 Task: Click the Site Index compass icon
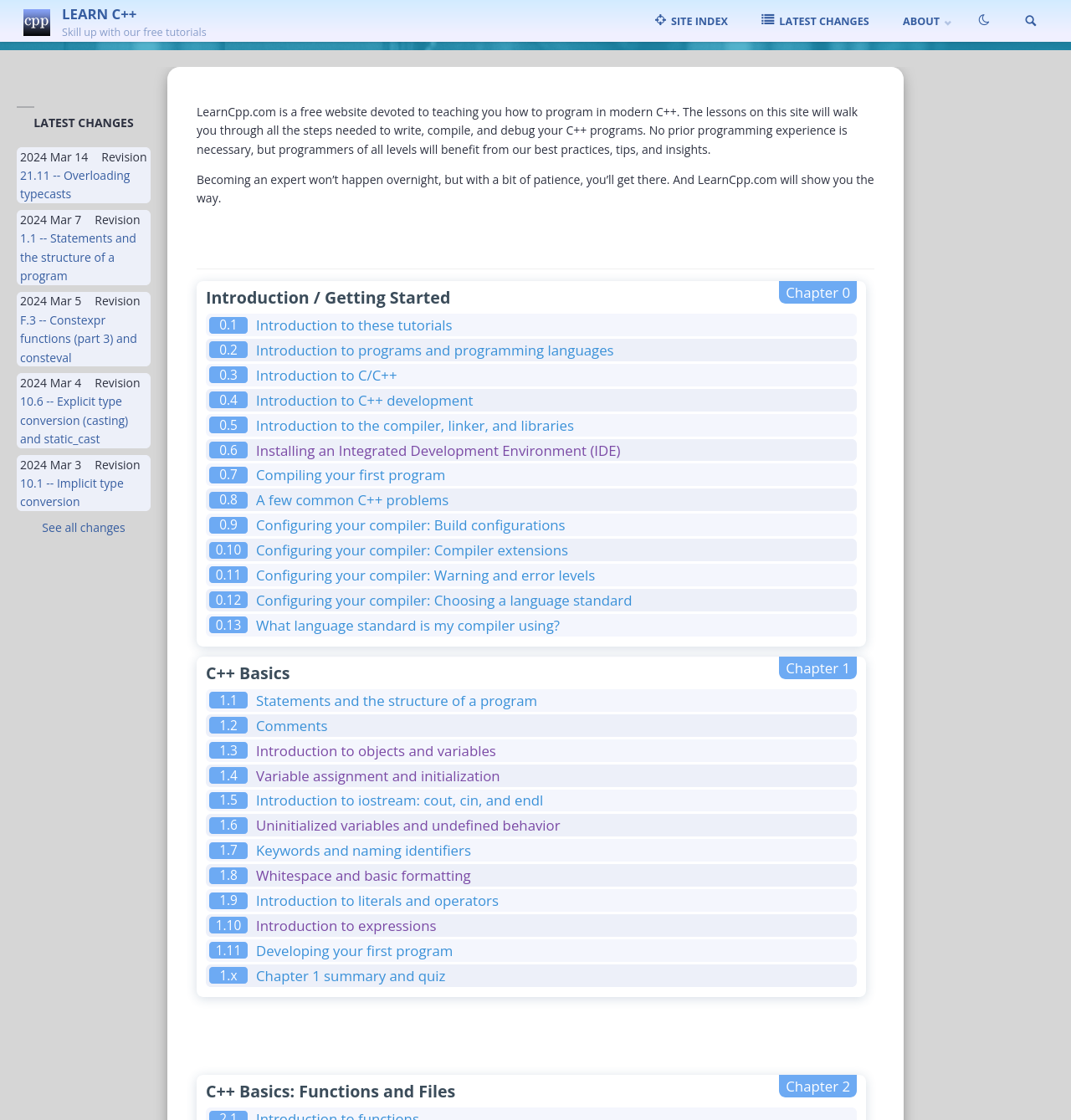658,20
